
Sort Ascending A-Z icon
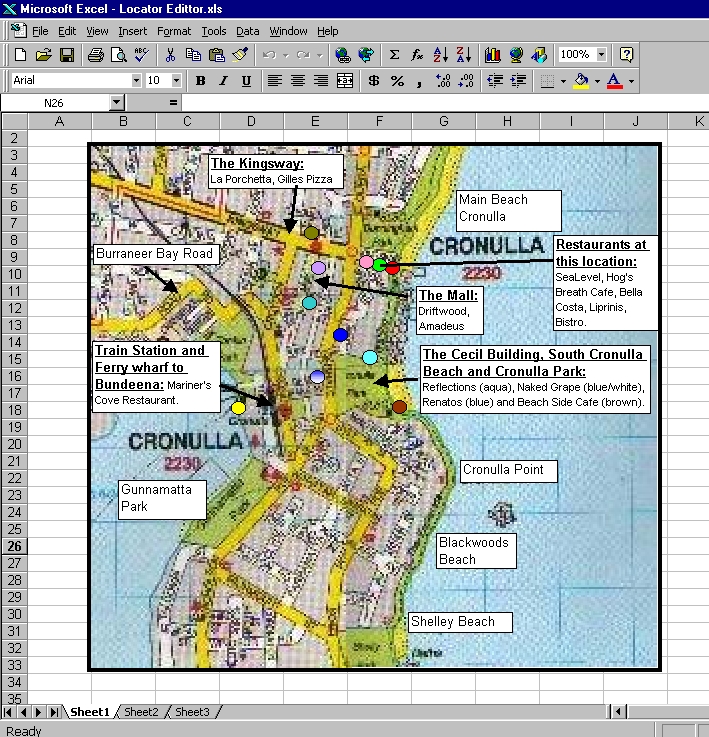tap(441, 55)
